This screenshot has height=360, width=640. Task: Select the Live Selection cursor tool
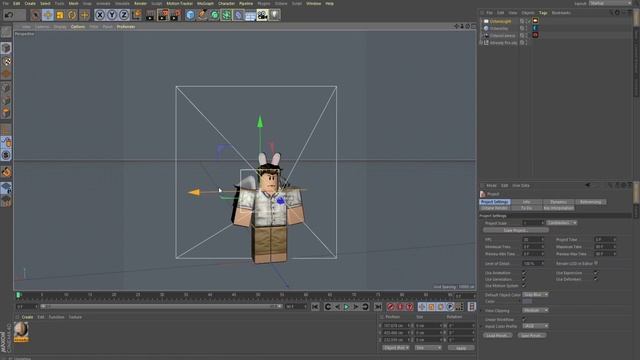click(36, 15)
